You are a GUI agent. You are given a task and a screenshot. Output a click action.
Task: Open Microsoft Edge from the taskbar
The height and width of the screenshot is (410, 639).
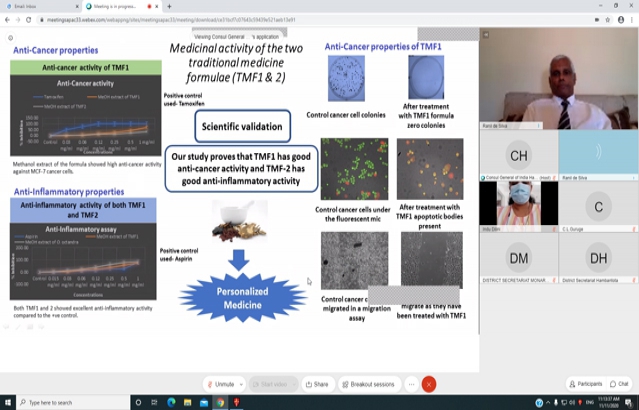(171, 402)
